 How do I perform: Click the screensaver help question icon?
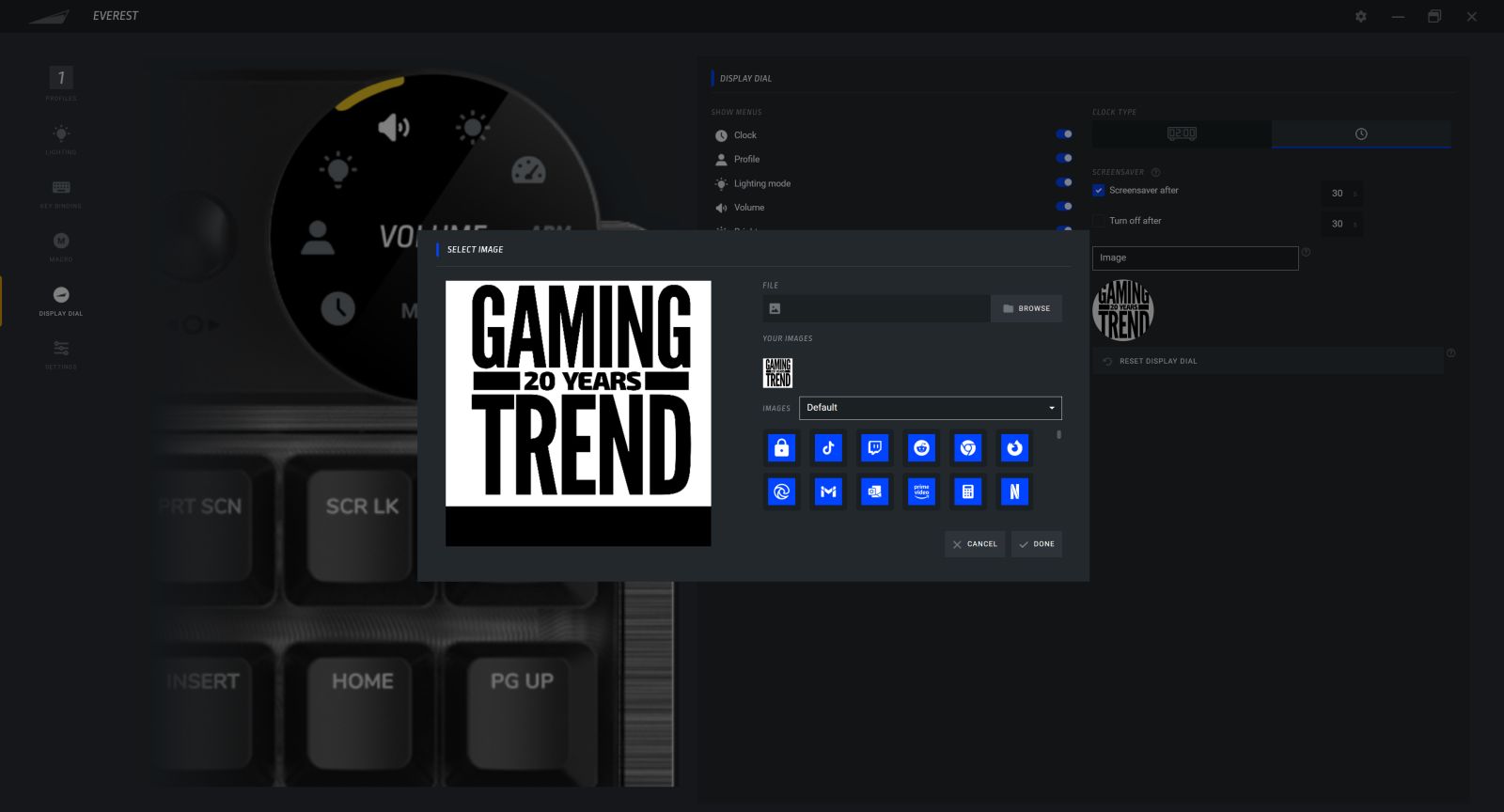(1155, 172)
